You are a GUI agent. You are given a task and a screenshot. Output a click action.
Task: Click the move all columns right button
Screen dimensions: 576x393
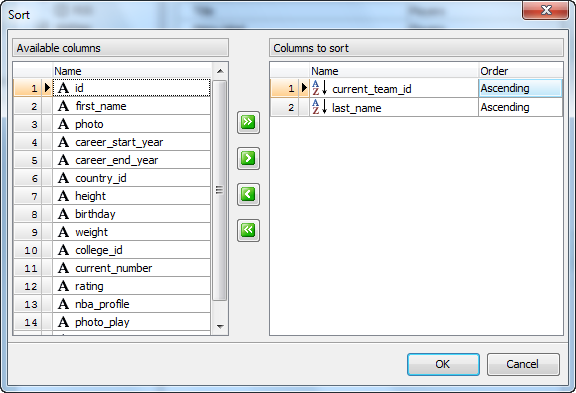point(248,122)
